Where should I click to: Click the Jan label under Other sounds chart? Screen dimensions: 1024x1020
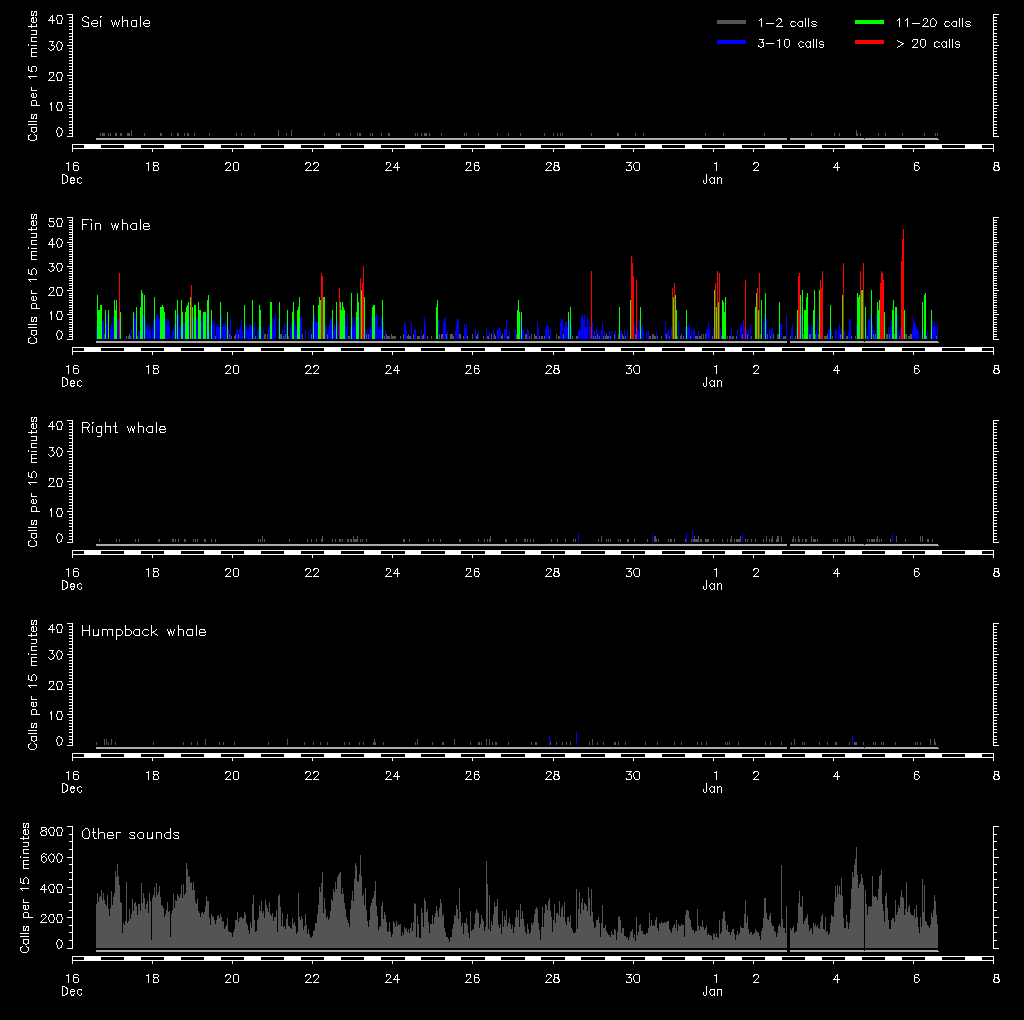click(x=712, y=992)
